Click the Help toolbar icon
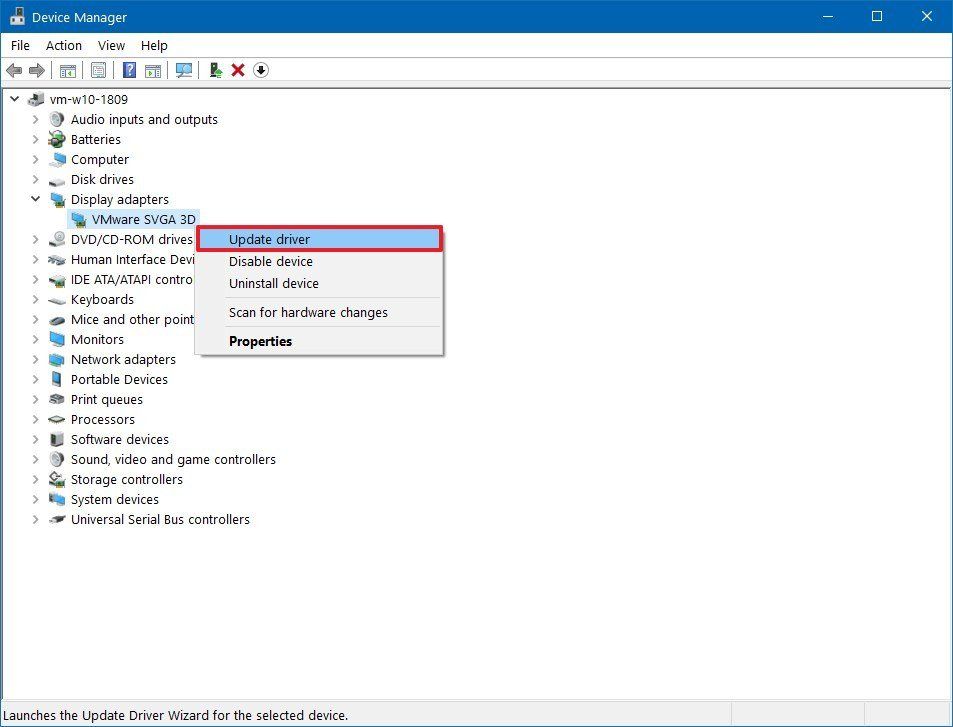Viewport: 953px width, 727px height. point(127,70)
